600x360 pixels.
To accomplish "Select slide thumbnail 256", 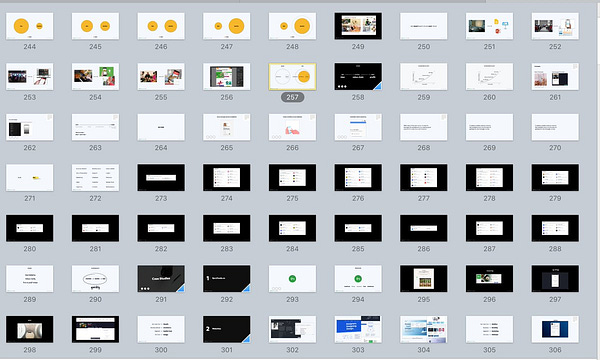I will point(227,77).
